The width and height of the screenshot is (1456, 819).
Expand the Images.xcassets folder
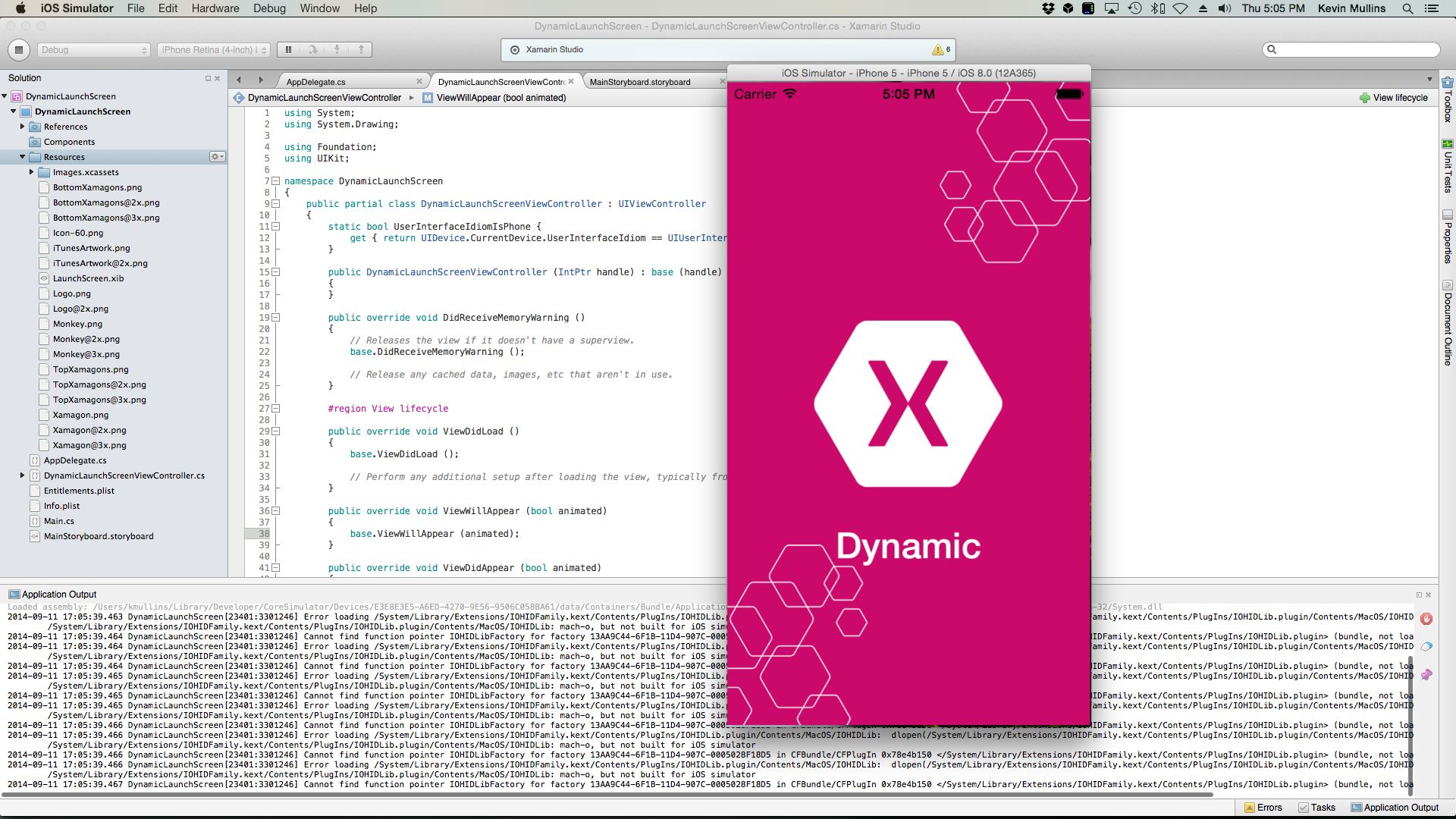point(31,172)
